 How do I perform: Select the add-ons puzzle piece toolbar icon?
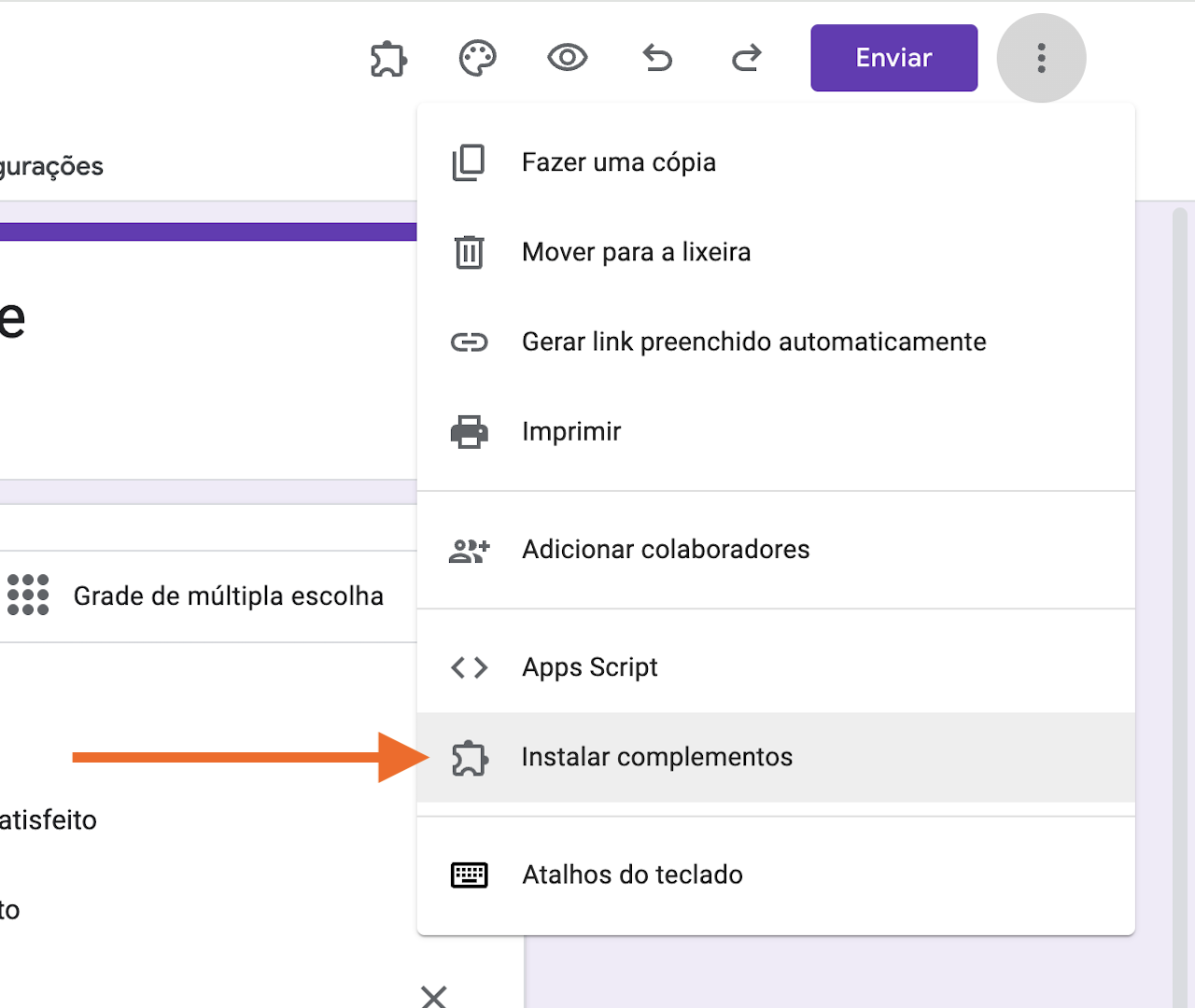point(388,58)
